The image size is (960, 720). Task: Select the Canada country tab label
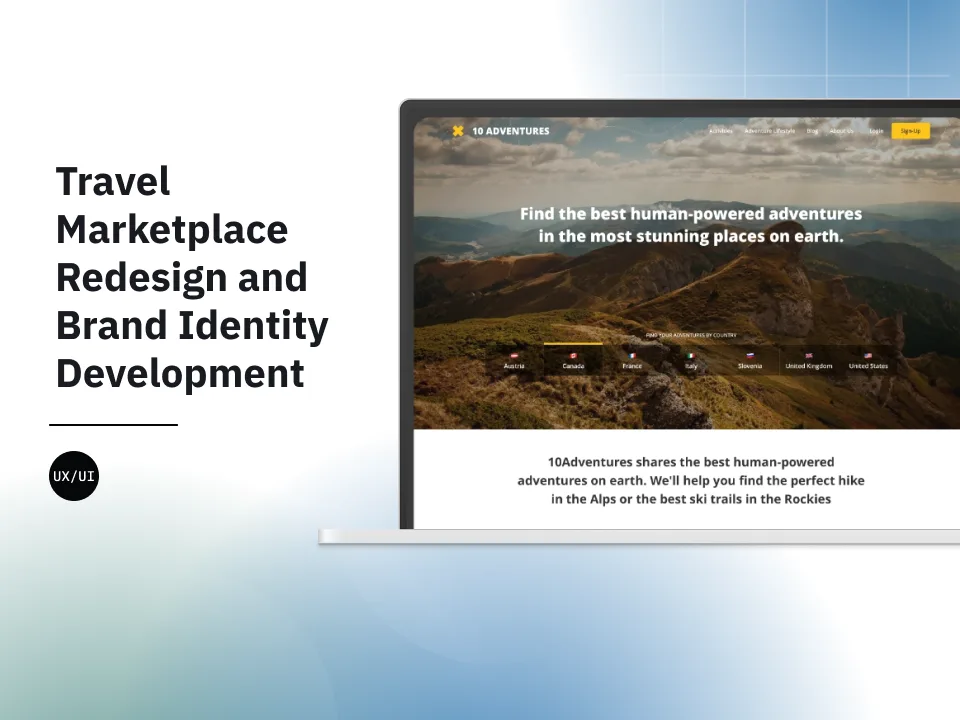pos(573,366)
